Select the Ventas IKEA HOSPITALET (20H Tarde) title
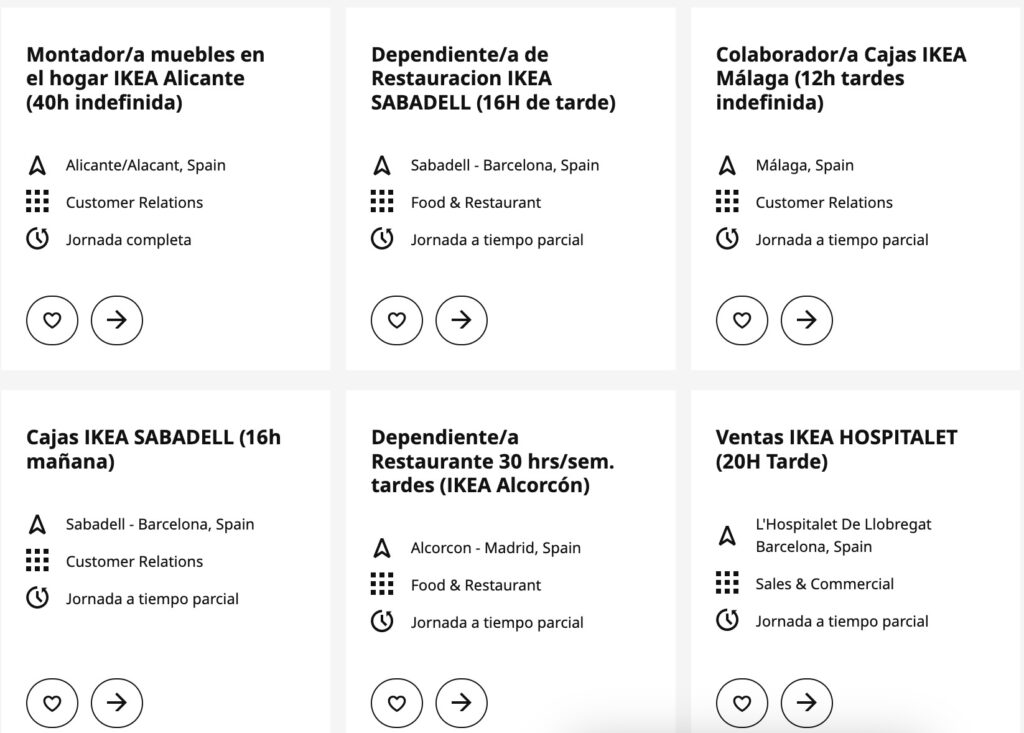The height and width of the screenshot is (733, 1024). tap(836, 449)
